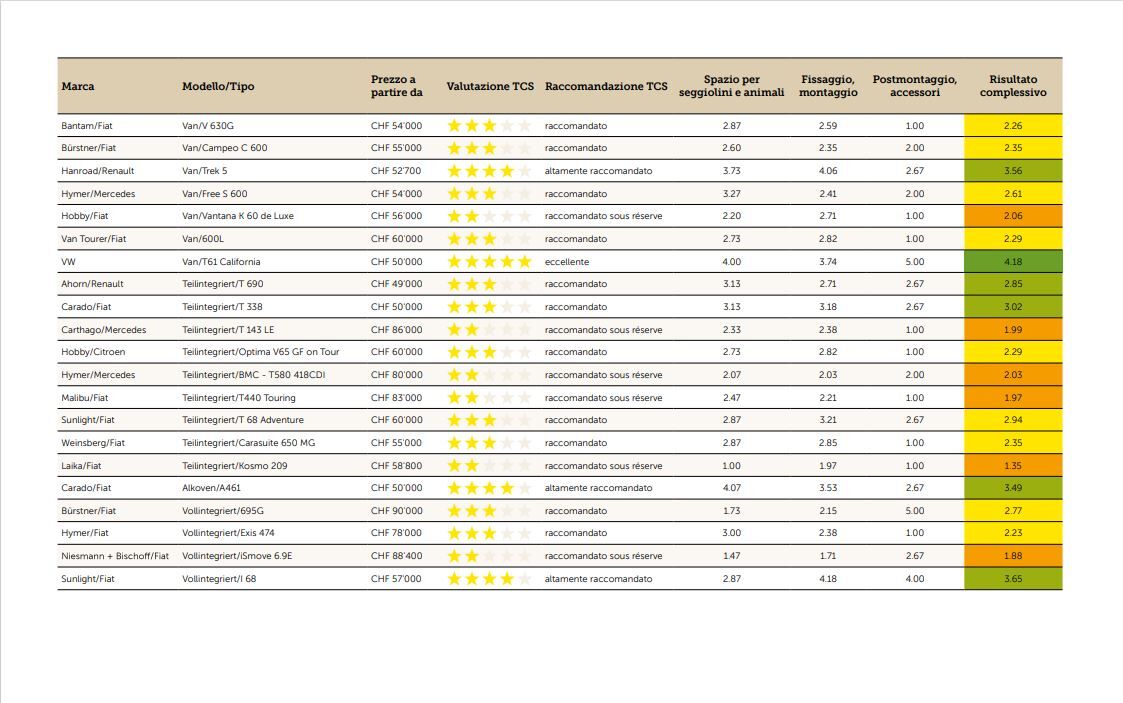Click the overall result "2.94"
Viewport: 1123px width, 703px height.
point(1013,420)
